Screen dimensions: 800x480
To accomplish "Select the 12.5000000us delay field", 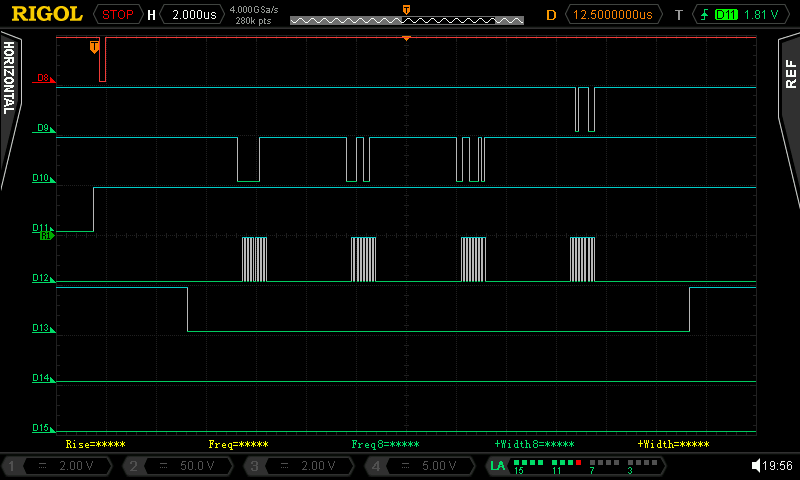I will [614, 14].
